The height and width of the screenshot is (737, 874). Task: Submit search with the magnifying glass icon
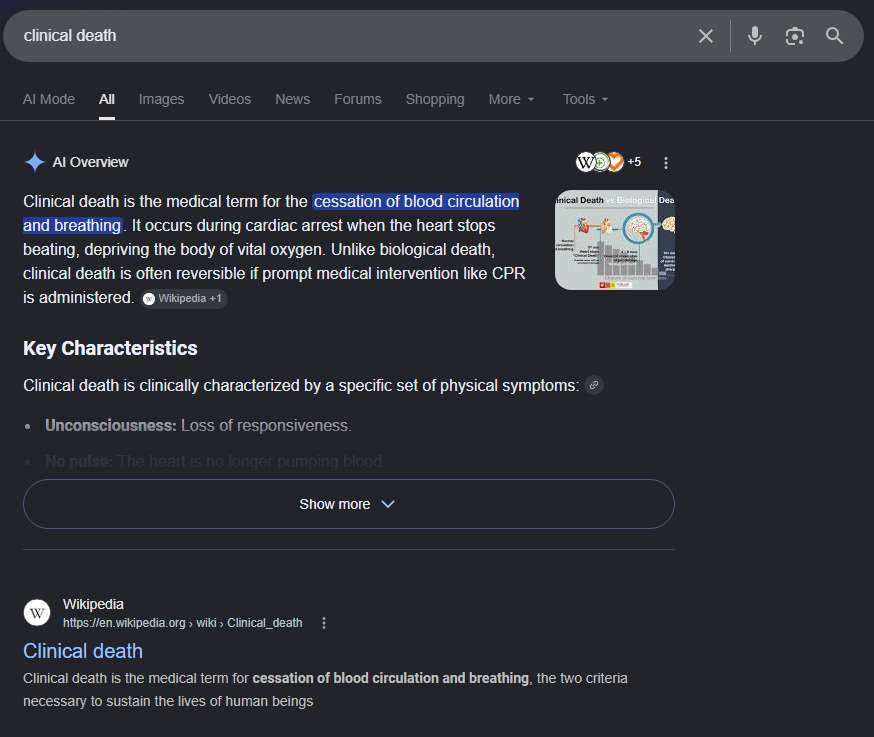[x=834, y=36]
